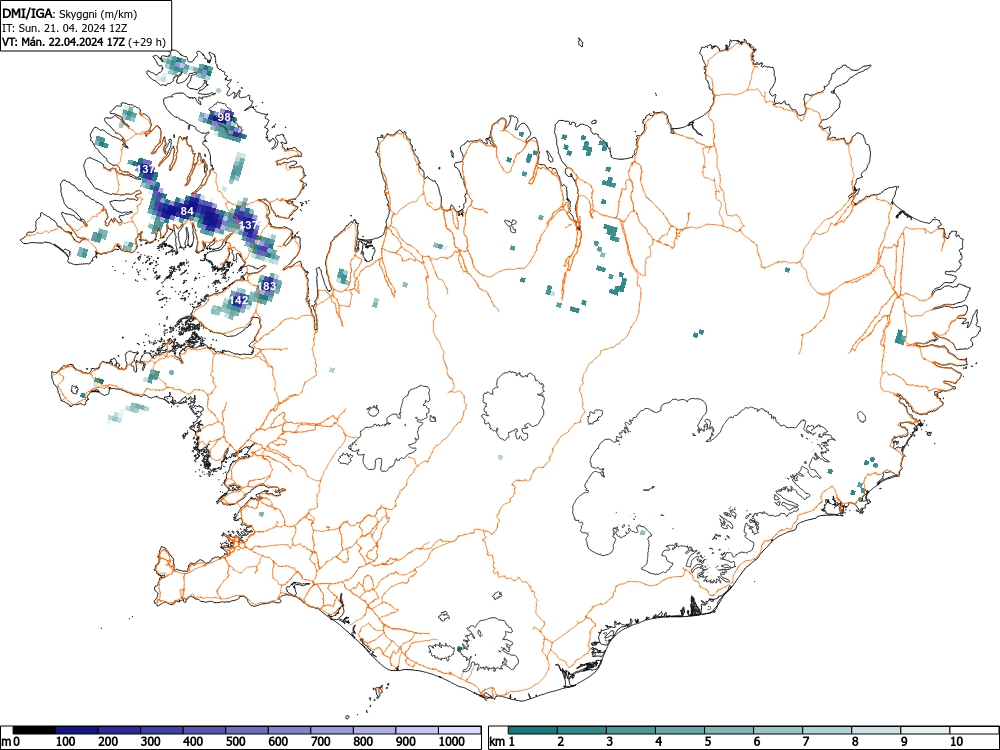
Task: Pick the very pale teal swatch between km 8 and 9
Action: tap(876, 730)
